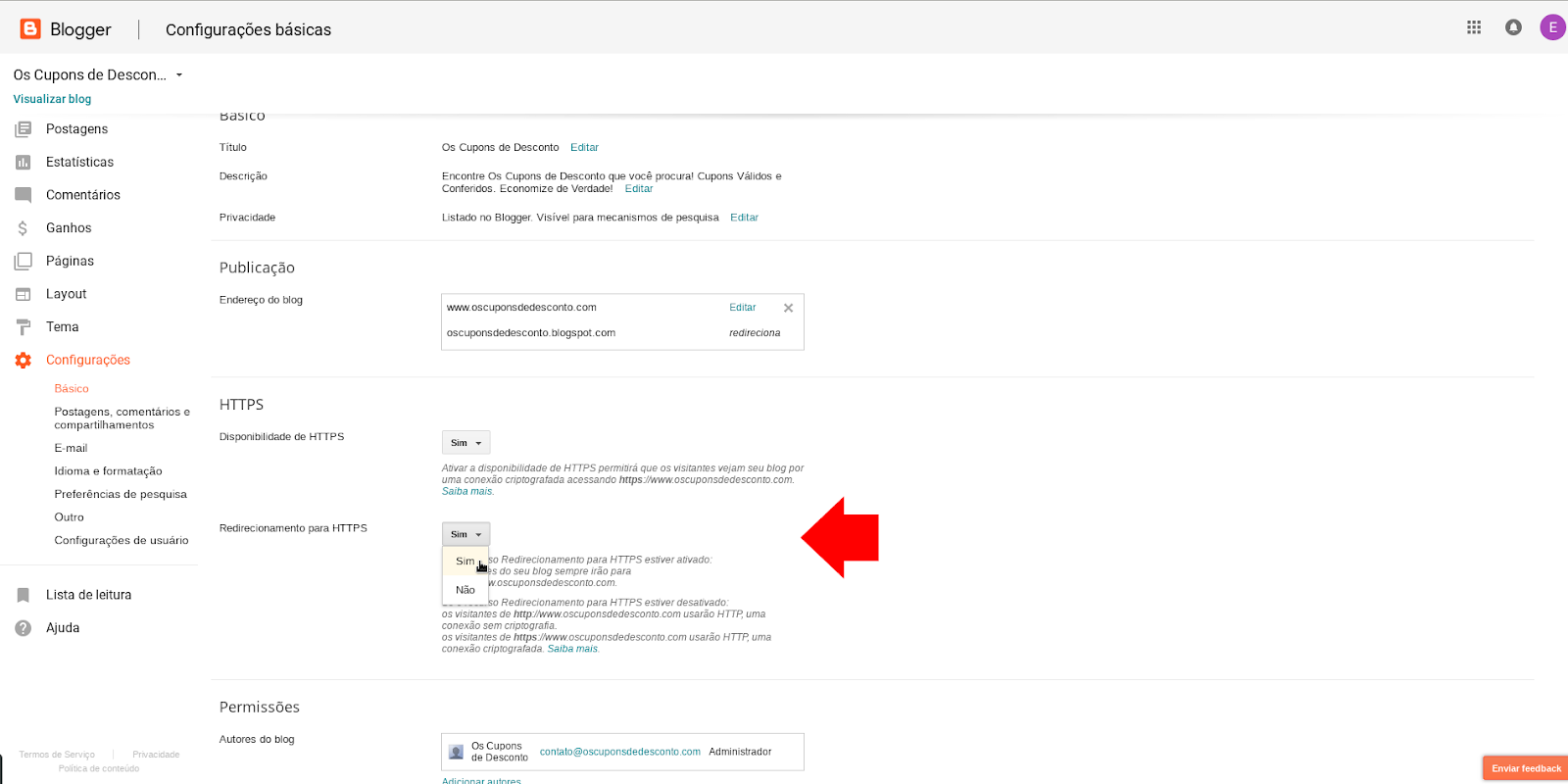1568x784 pixels.
Task: Click the Layout sidebar icon
Action: [x=24, y=294]
